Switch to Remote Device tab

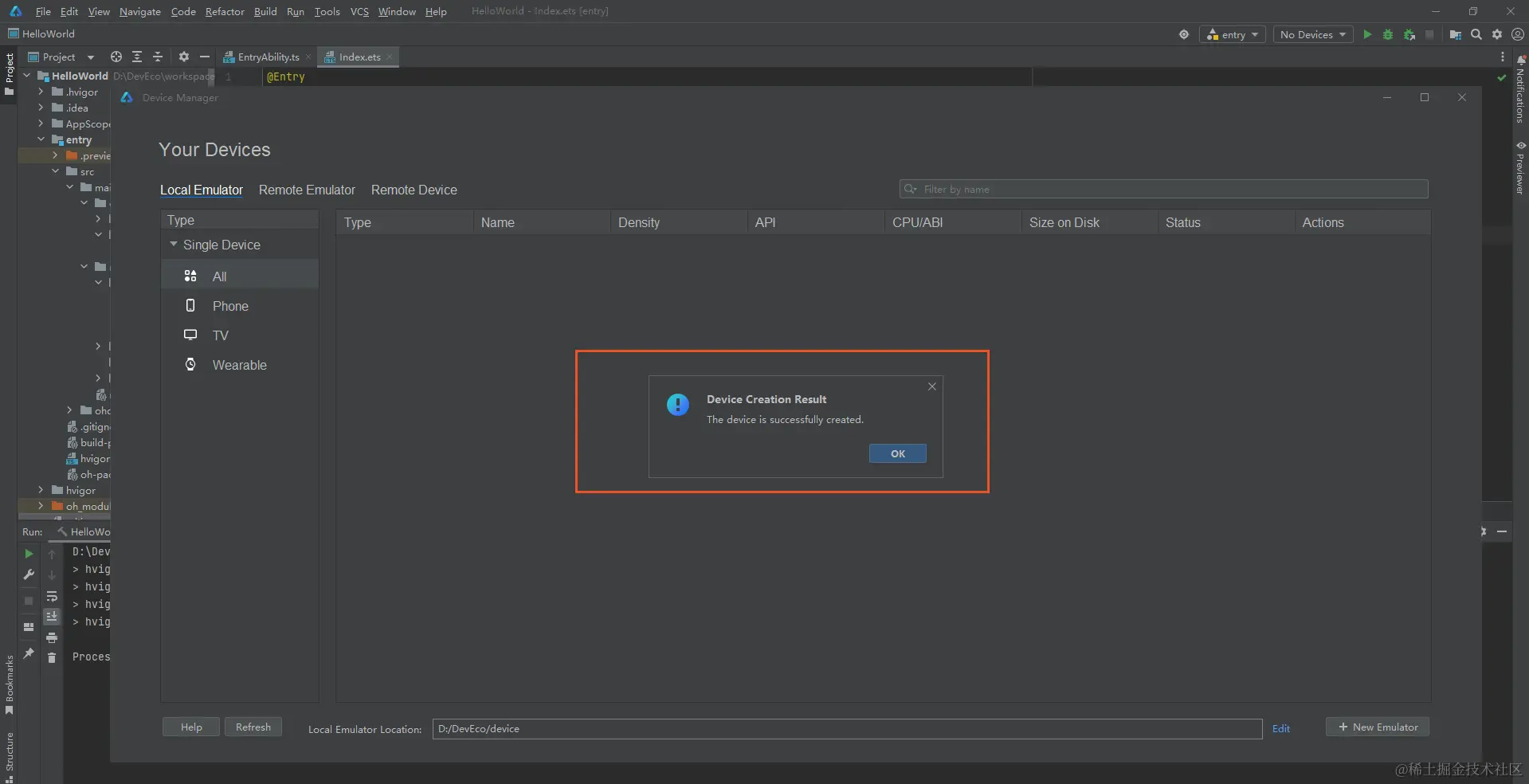[414, 190]
